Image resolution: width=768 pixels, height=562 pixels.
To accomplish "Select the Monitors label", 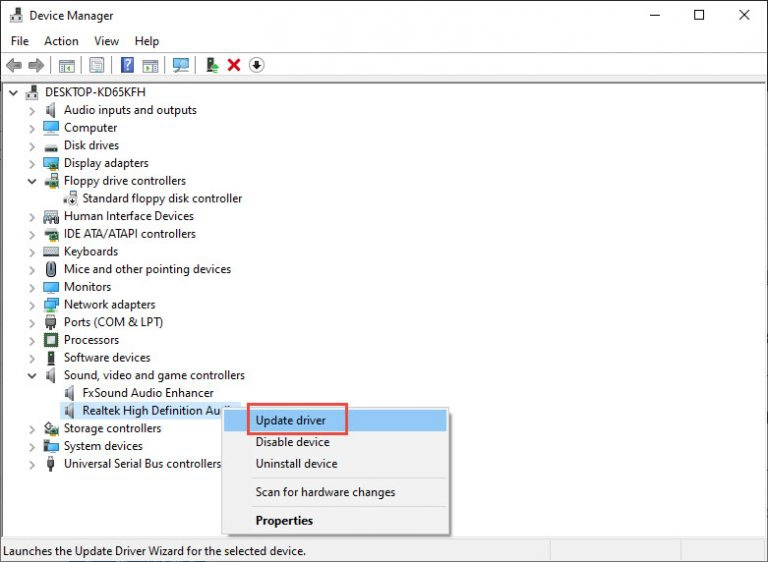I will pyautogui.click(x=88, y=287).
